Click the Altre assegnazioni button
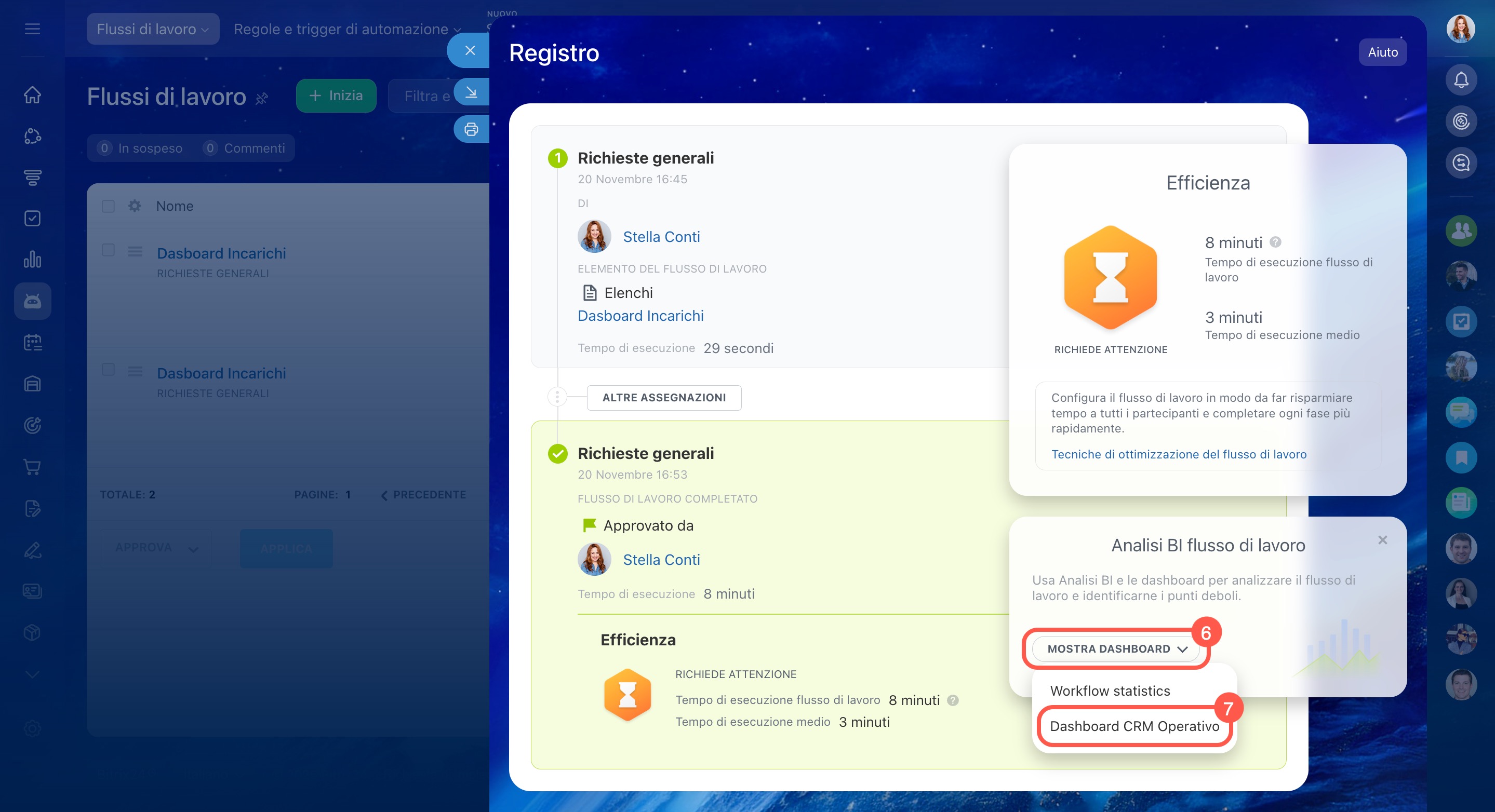This screenshot has width=1495, height=812. point(663,397)
